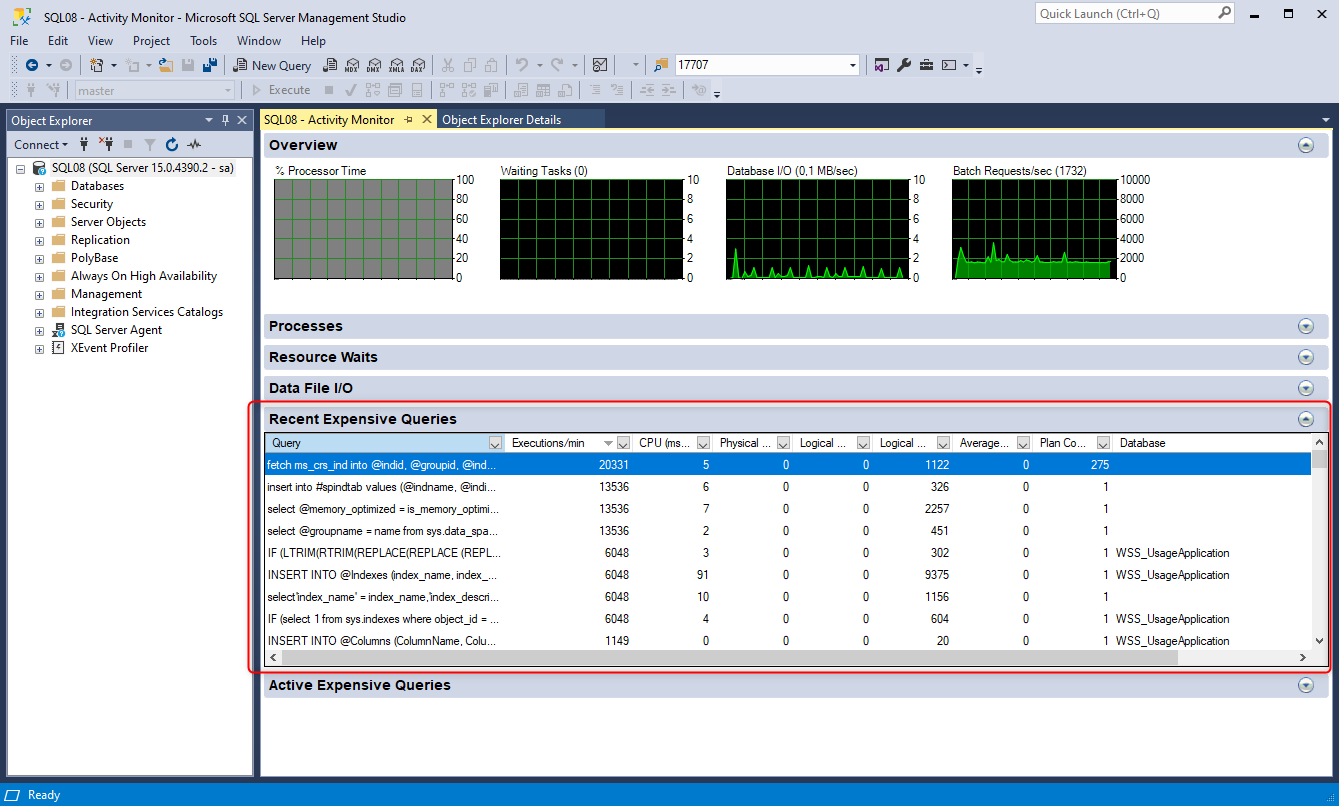Select Integration Services Catalogs node
This screenshot has height=806, width=1339.
pyautogui.click(x=147, y=312)
